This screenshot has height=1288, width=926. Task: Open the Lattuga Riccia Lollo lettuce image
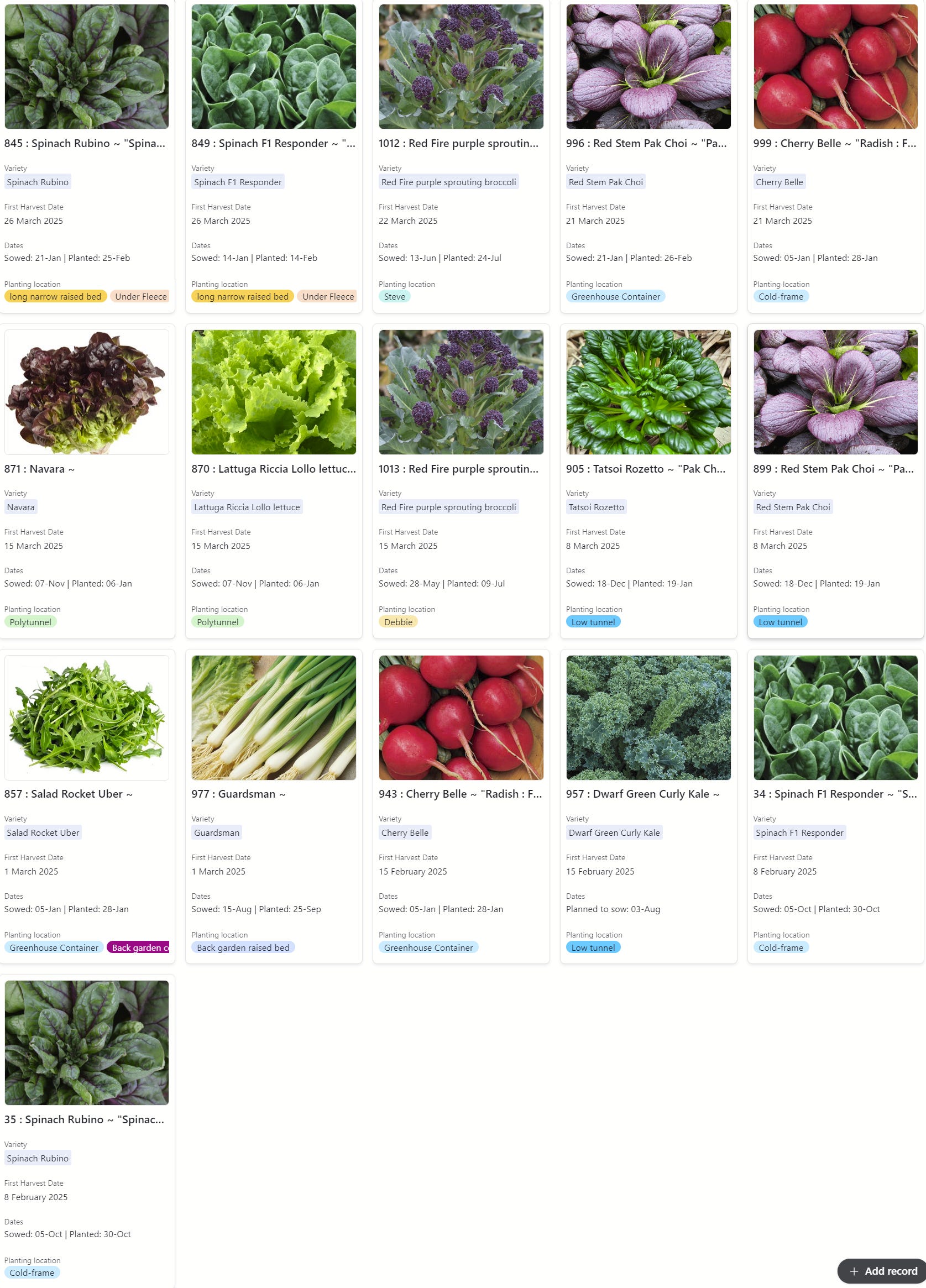[x=274, y=392]
